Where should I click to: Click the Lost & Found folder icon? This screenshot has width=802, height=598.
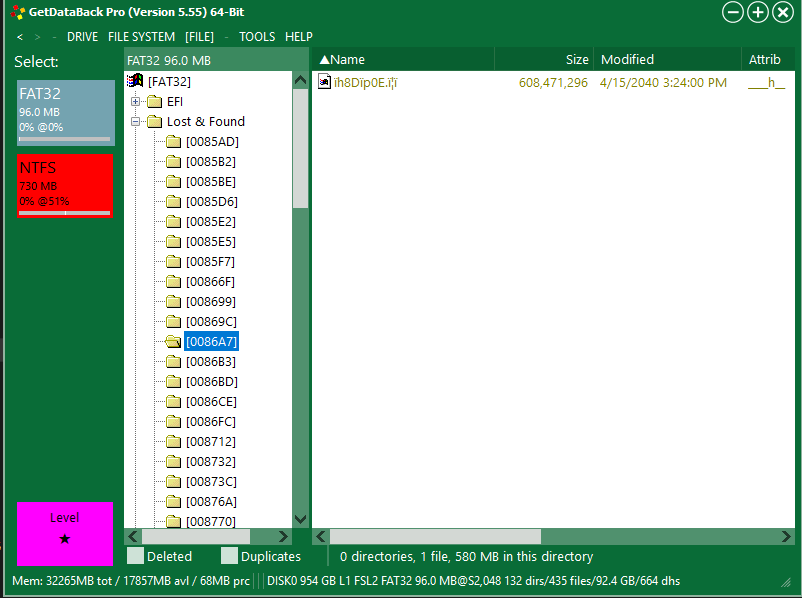pyautogui.click(x=154, y=121)
